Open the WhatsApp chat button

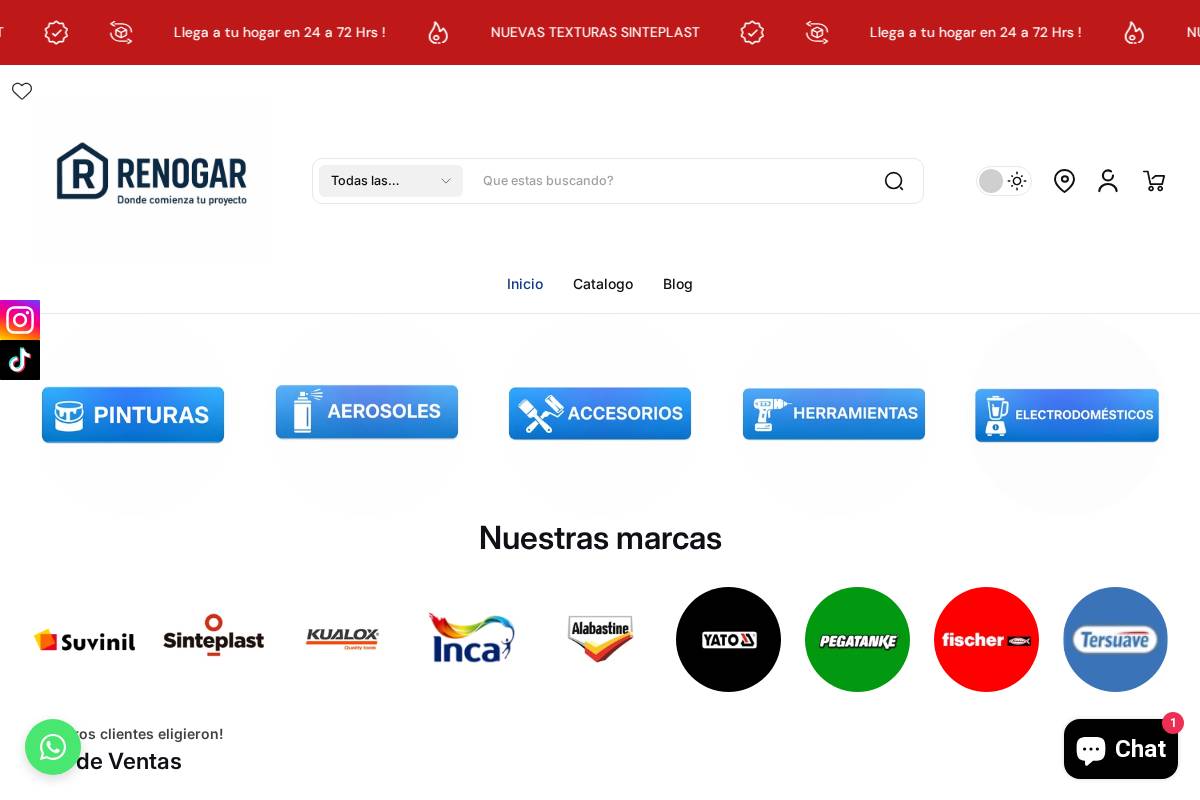click(53, 747)
